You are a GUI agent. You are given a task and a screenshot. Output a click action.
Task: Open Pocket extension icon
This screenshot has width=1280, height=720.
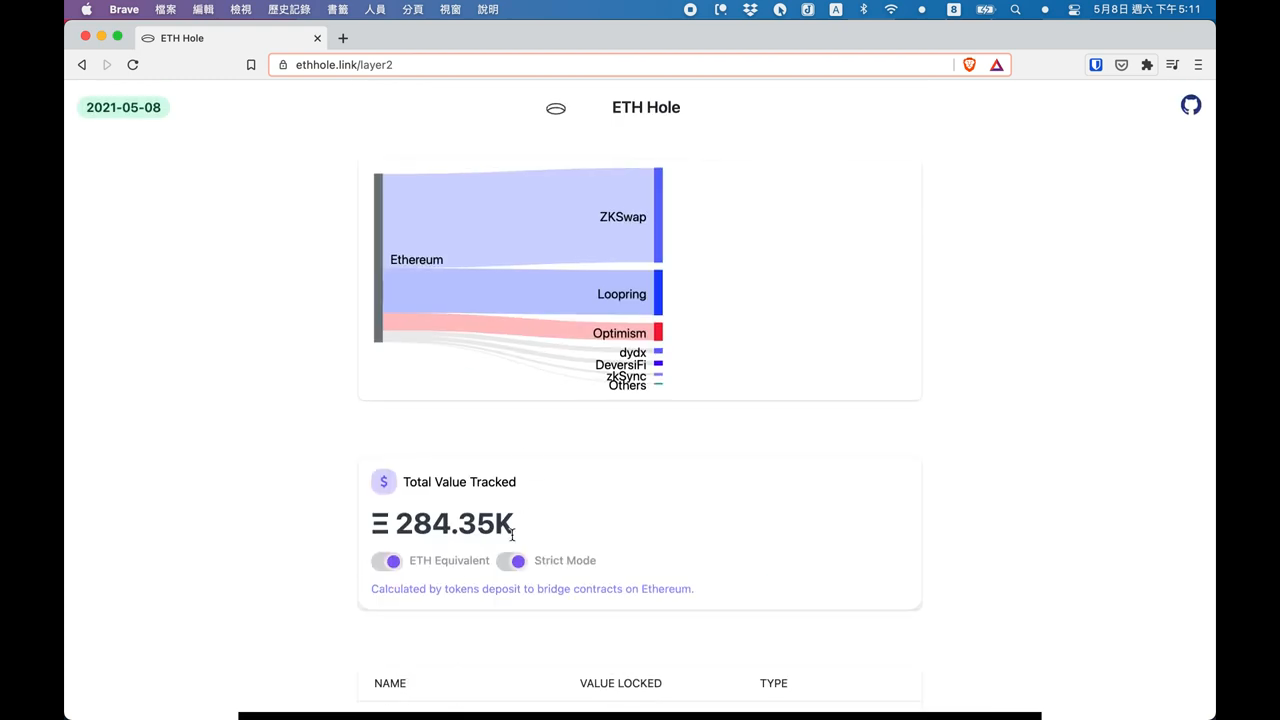(x=1121, y=65)
